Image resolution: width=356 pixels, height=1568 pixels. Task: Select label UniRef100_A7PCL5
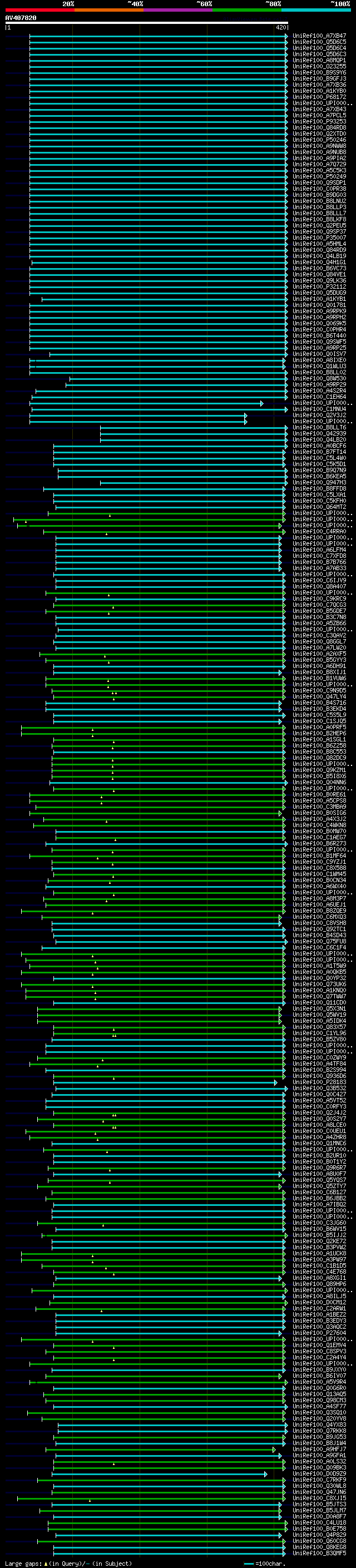[x=319, y=116]
